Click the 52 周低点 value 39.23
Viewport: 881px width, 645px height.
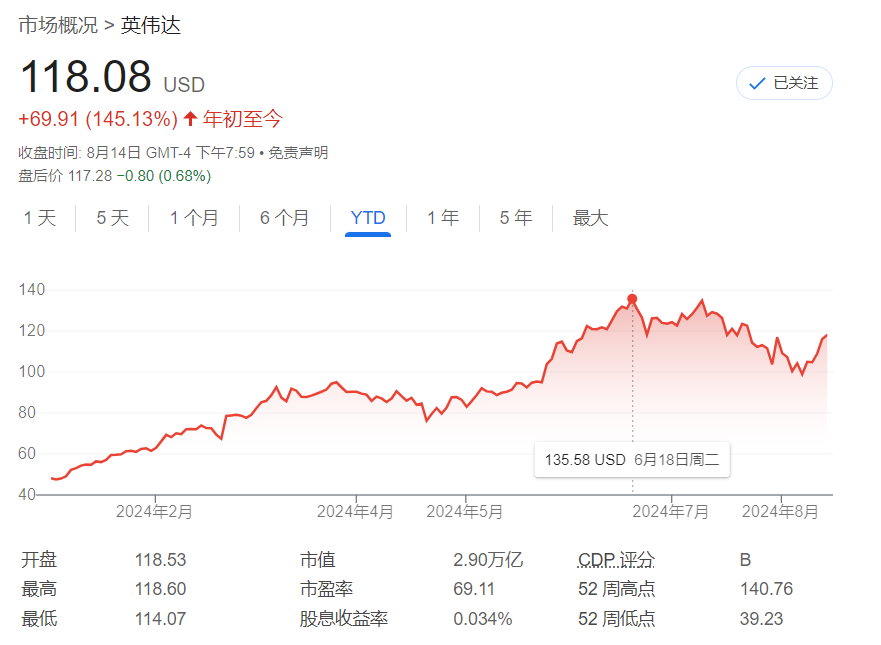click(761, 619)
